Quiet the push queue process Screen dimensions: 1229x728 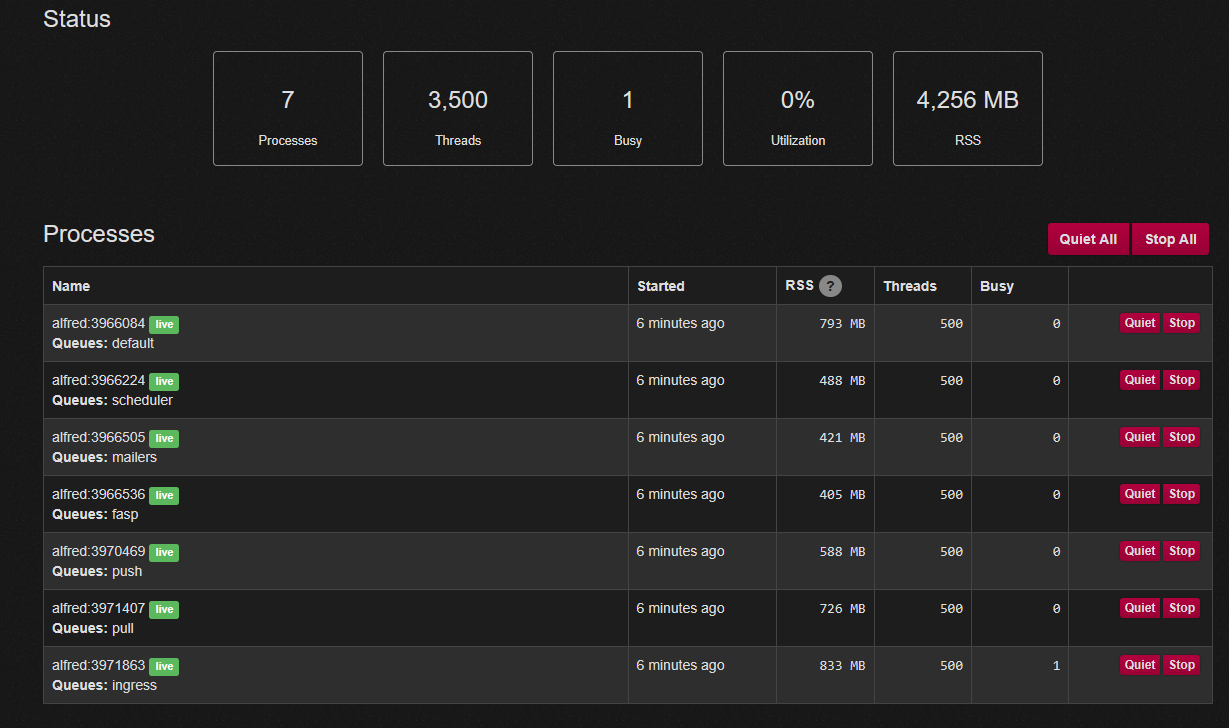1139,551
